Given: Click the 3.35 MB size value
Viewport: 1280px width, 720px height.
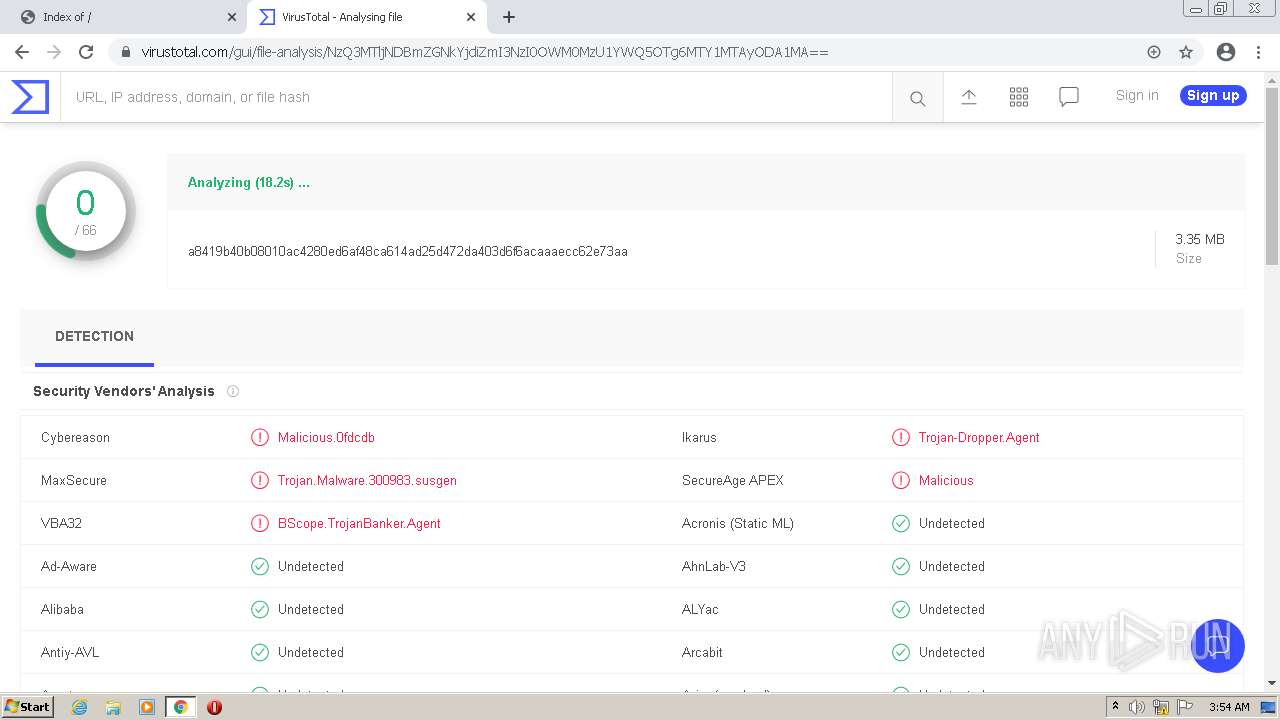Looking at the screenshot, I should coord(1200,239).
